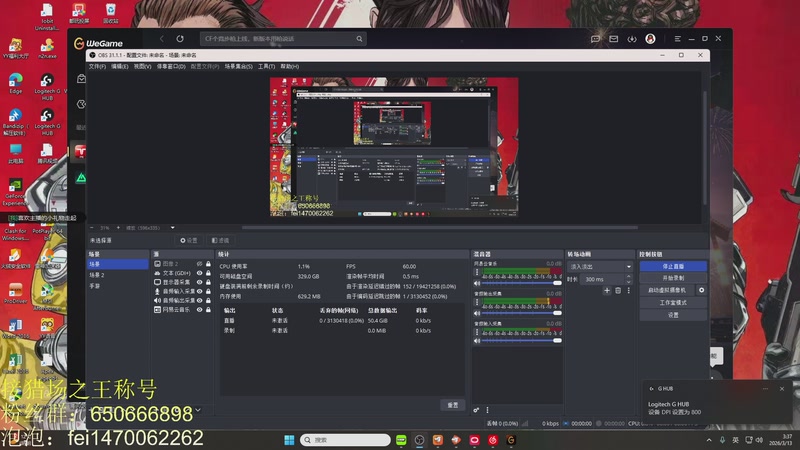
Task: Mute the second mixer channel speaker icon
Action: (477, 313)
